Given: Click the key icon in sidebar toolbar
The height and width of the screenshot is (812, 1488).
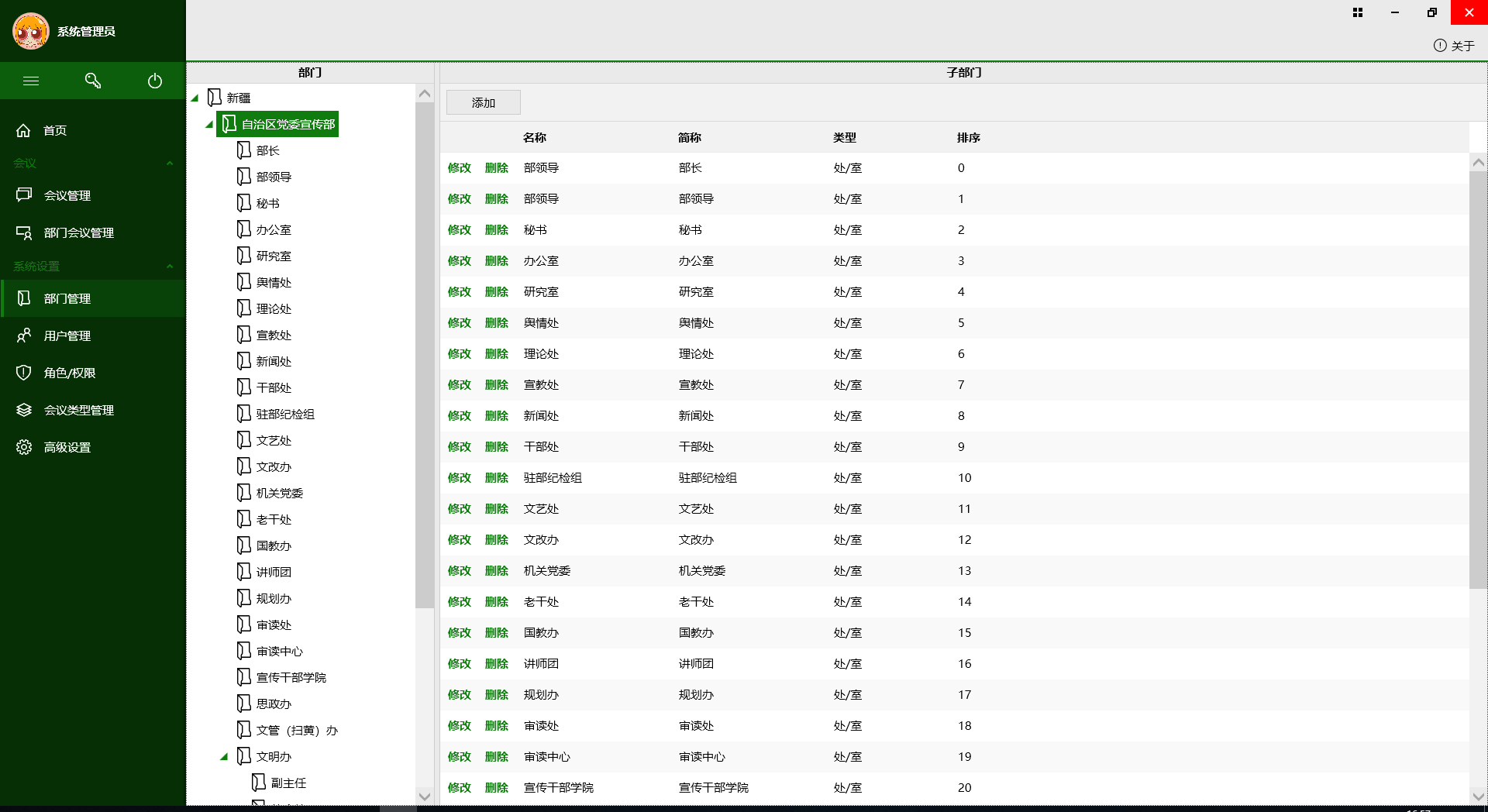Looking at the screenshot, I should tap(93, 81).
